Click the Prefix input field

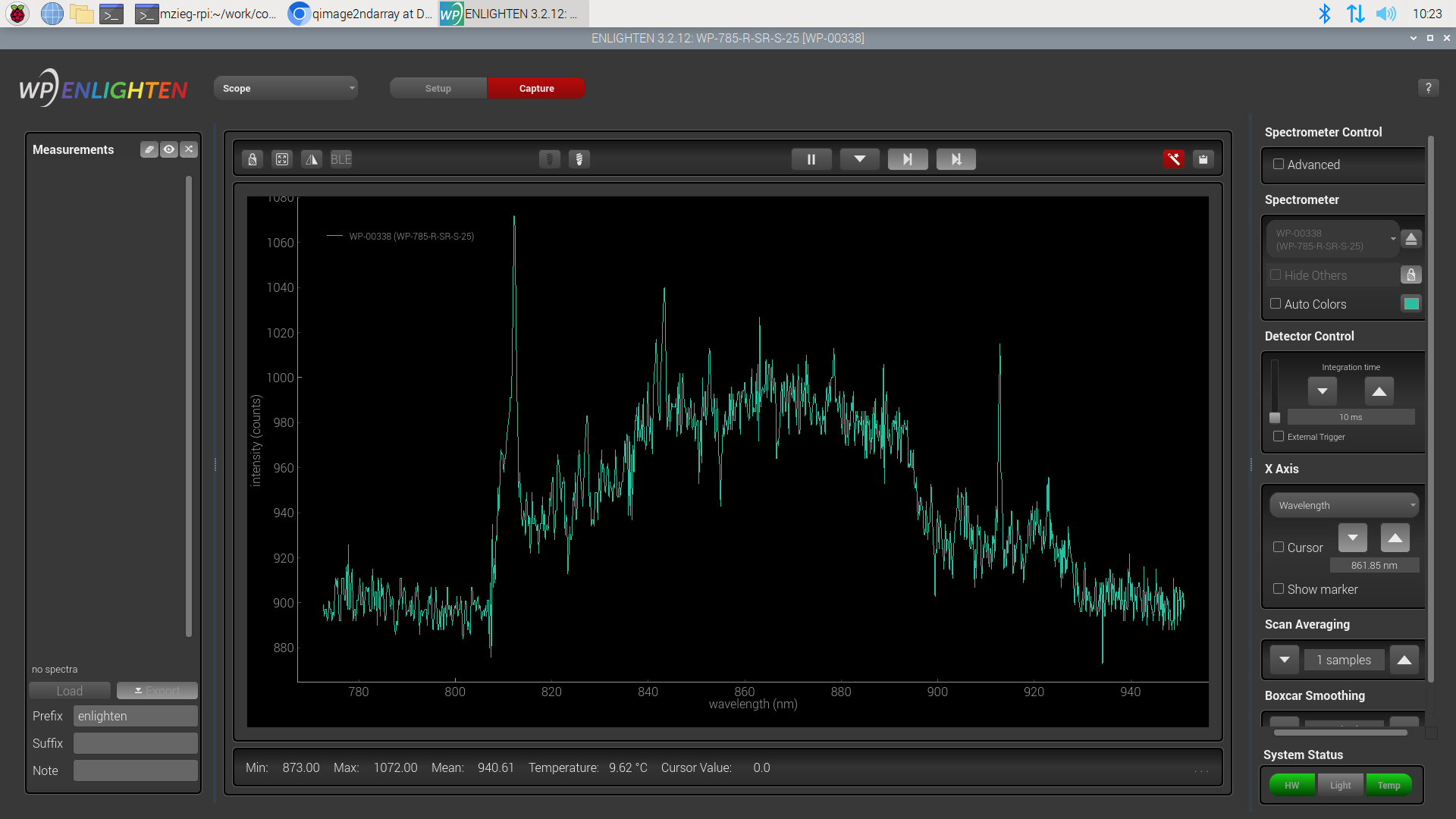click(x=135, y=716)
